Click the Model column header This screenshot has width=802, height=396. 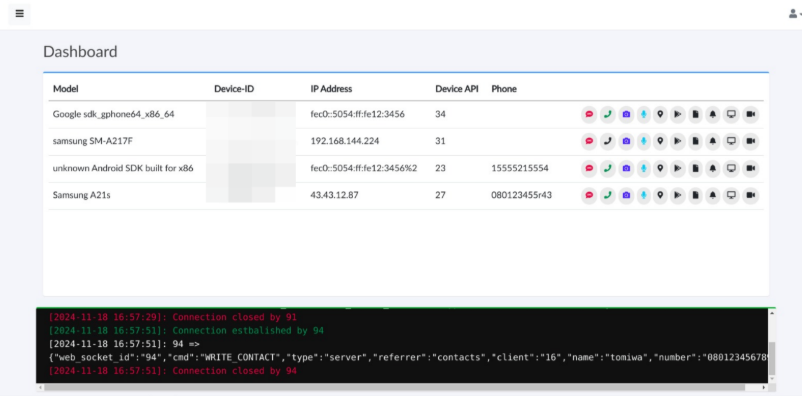click(65, 89)
